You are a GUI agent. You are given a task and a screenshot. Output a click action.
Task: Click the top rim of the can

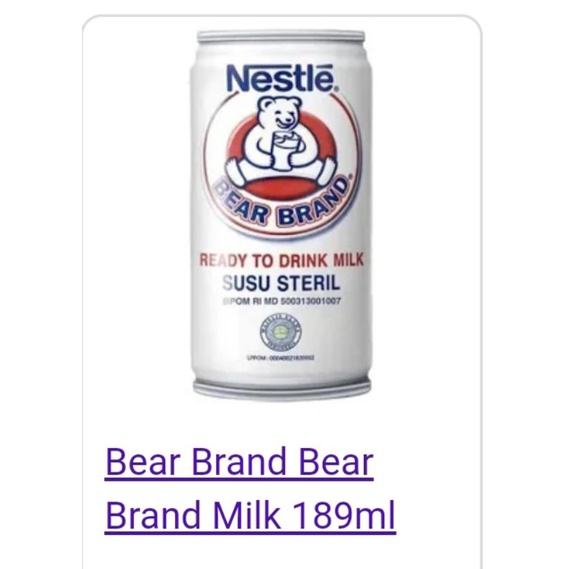click(x=281, y=37)
